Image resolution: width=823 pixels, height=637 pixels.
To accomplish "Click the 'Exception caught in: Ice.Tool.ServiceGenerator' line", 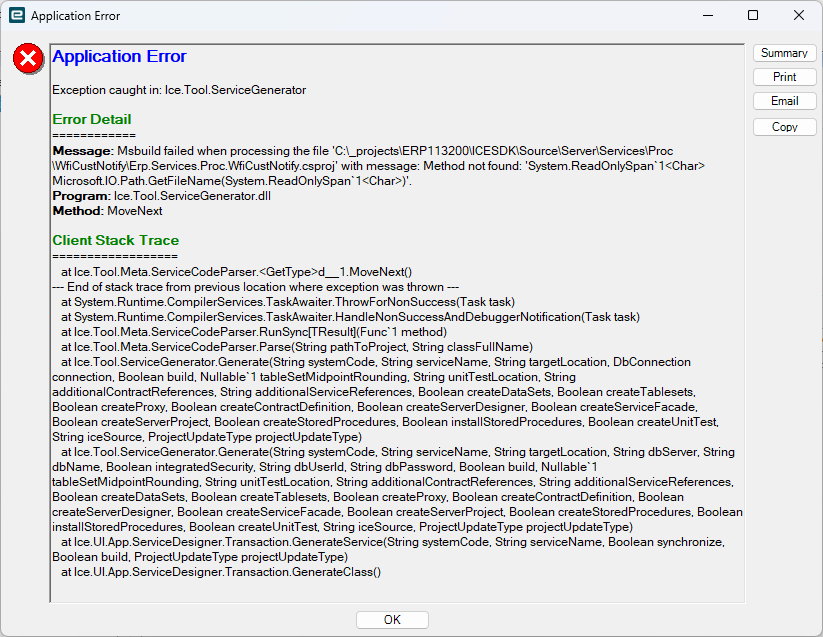I will coord(179,90).
